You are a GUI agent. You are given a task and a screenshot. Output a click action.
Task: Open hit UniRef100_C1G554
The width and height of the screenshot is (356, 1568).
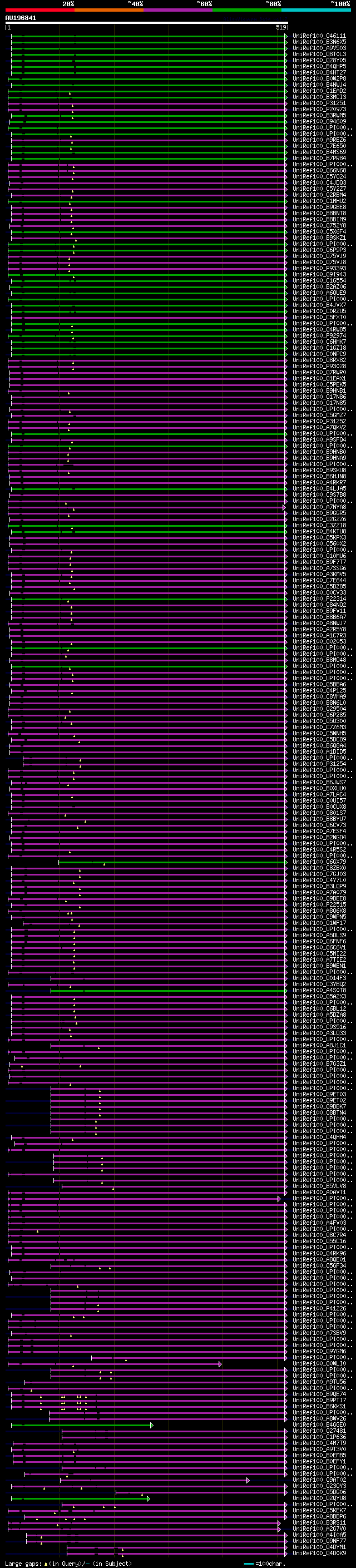click(x=319, y=280)
